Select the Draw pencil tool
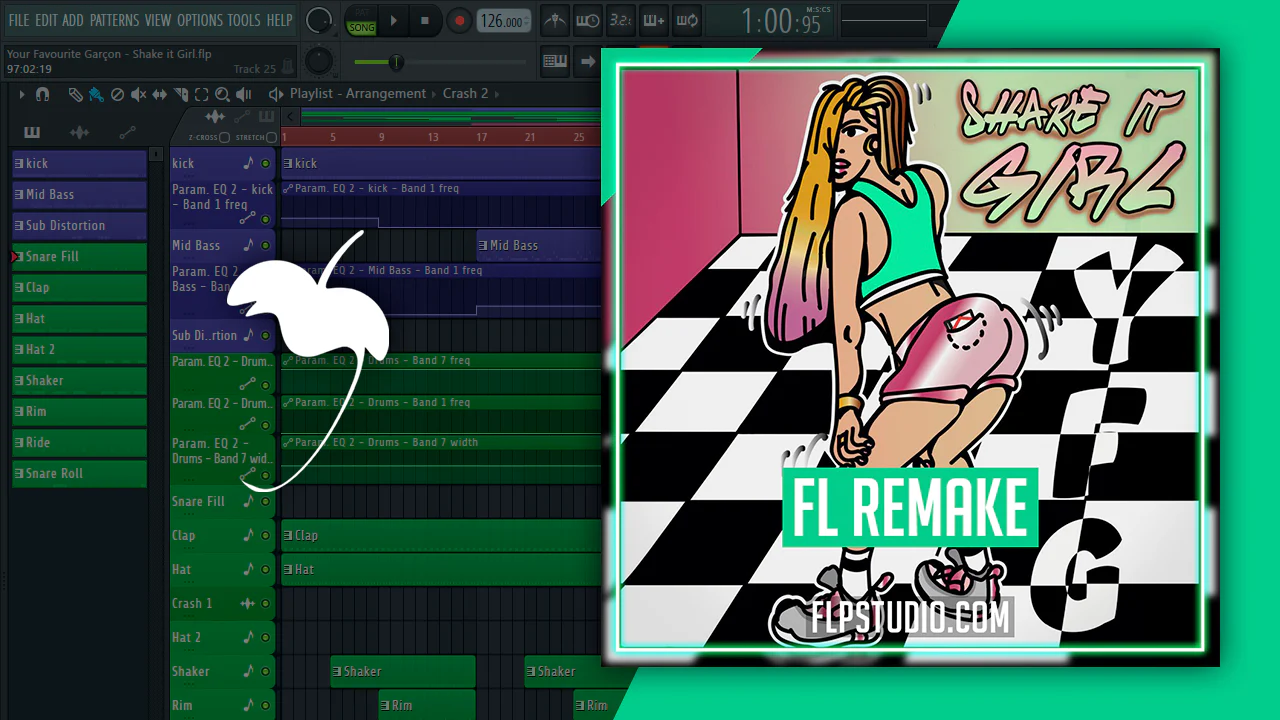This screenshot has width=1280, height=720. coord(76,94)
